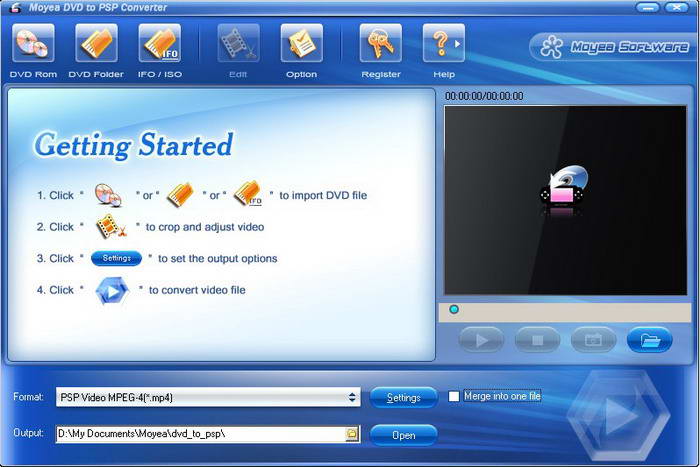This screenshot has width=700, height=467.
Task: Click the Getting Started heading
Action: pos(133,145)
